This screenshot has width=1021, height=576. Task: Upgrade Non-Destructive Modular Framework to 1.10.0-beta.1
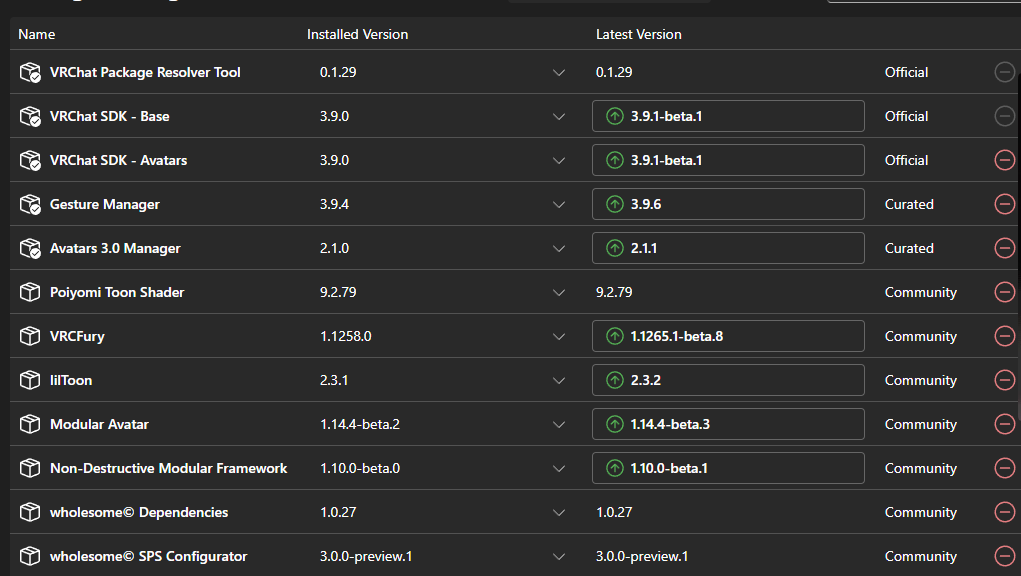[x=728, y=468]
